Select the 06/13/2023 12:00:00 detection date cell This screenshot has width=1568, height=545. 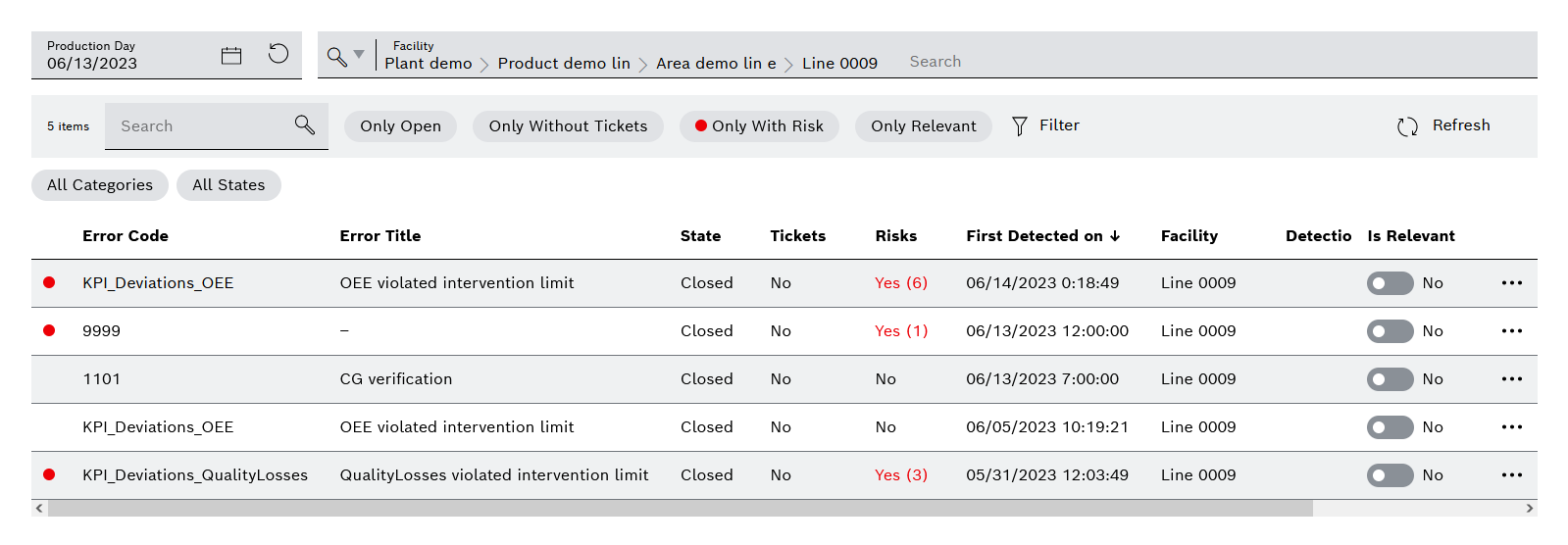(x=1047, y=331)
